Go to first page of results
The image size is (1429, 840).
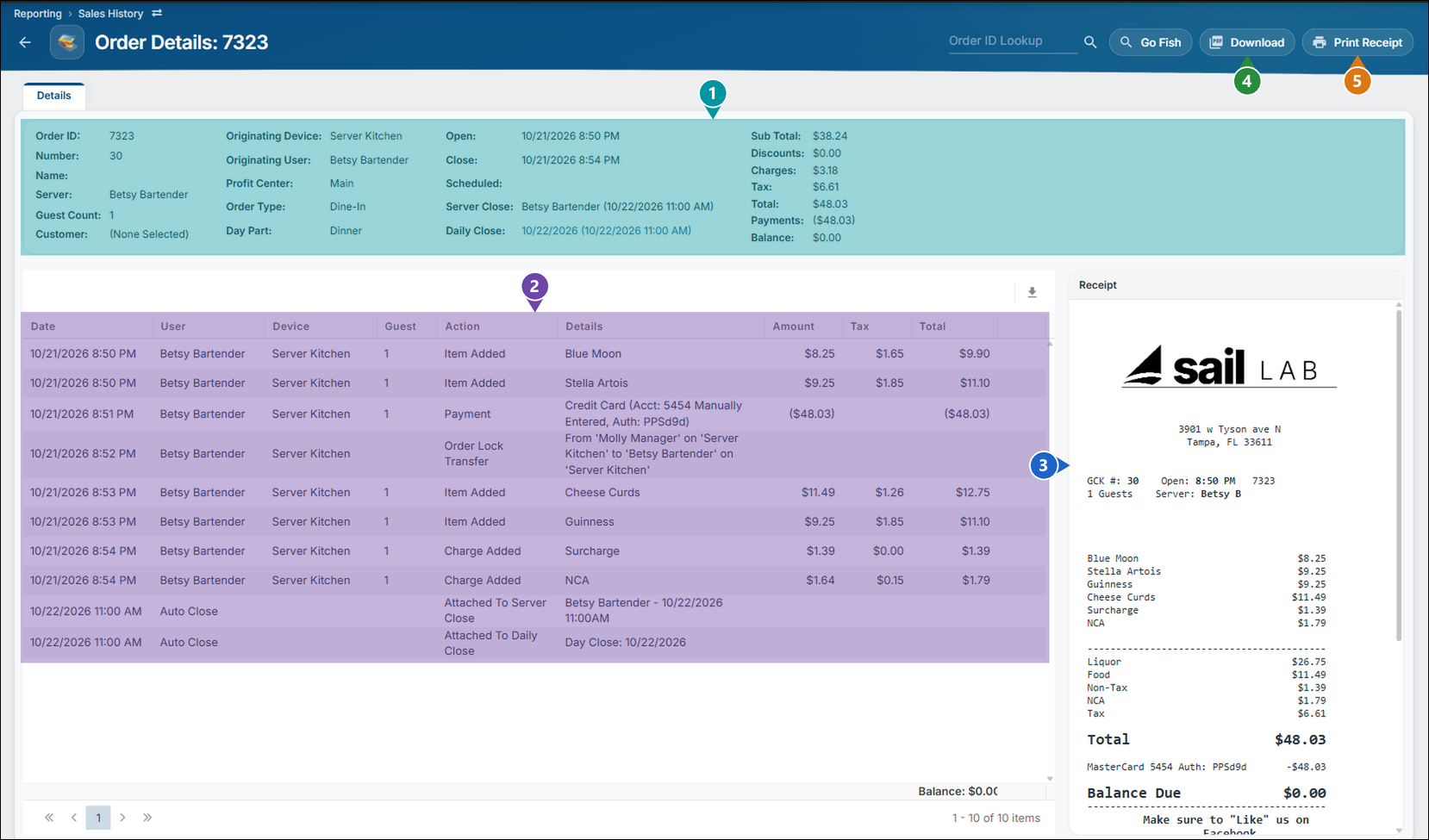pyautogui.click(x=49, y=818)
